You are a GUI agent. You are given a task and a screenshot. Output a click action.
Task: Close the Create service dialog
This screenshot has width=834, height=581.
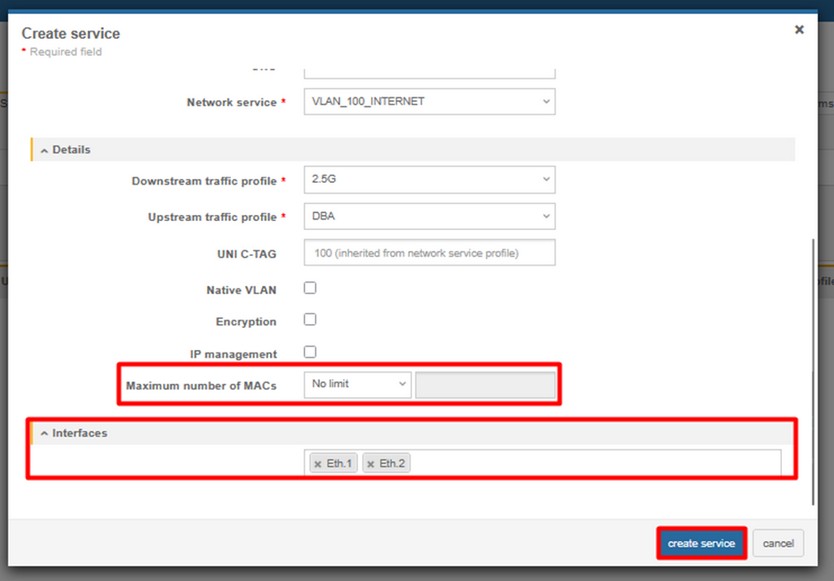coord(799,30)
